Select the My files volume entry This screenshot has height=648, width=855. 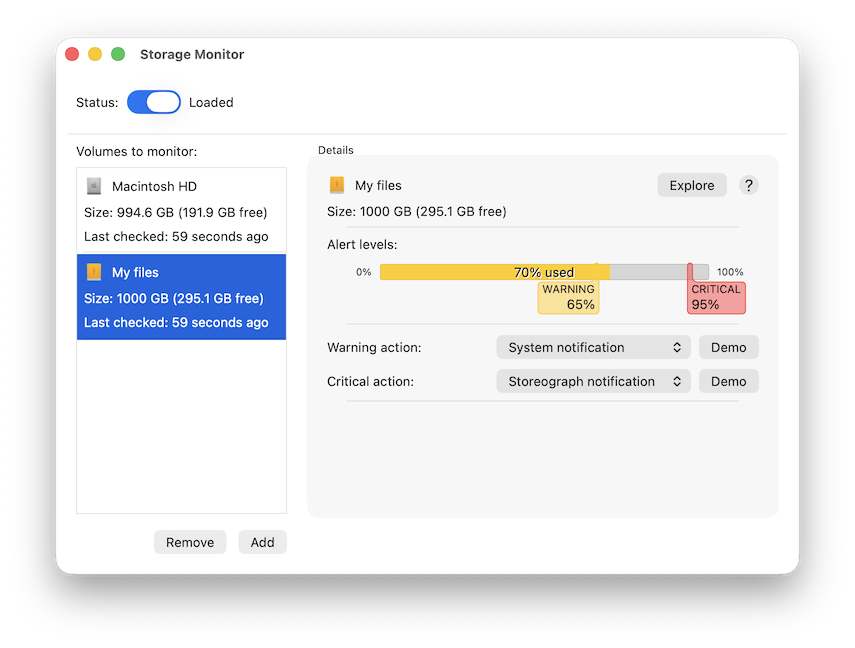(x=181, y=296)
